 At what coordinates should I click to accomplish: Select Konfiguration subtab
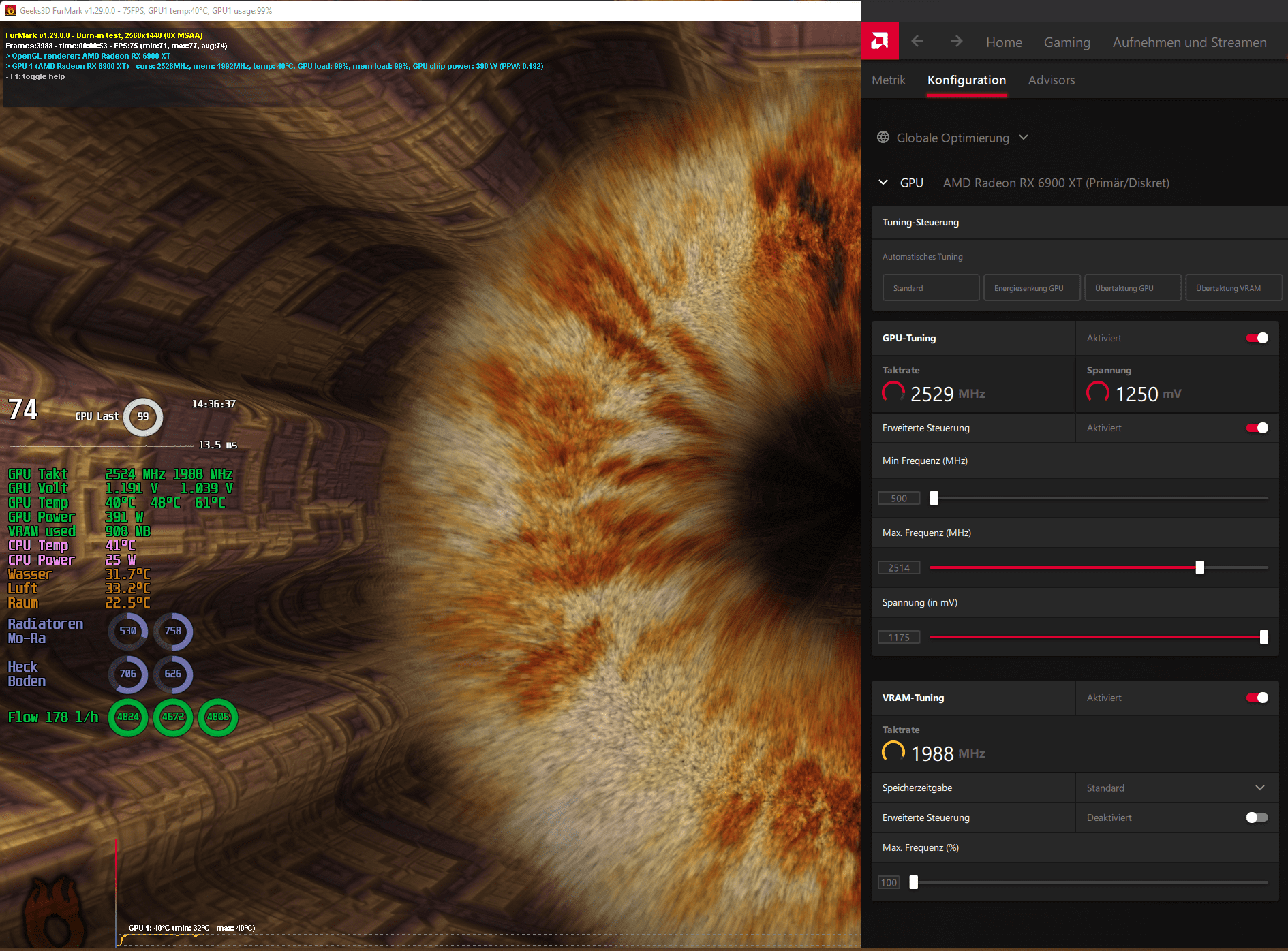click(966, 80)
